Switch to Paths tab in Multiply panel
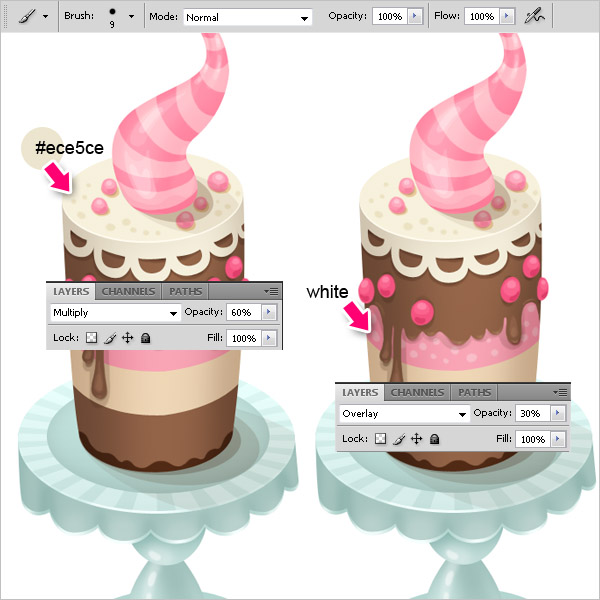This screenshot has width=600, height=600. [x=185, y=292]
